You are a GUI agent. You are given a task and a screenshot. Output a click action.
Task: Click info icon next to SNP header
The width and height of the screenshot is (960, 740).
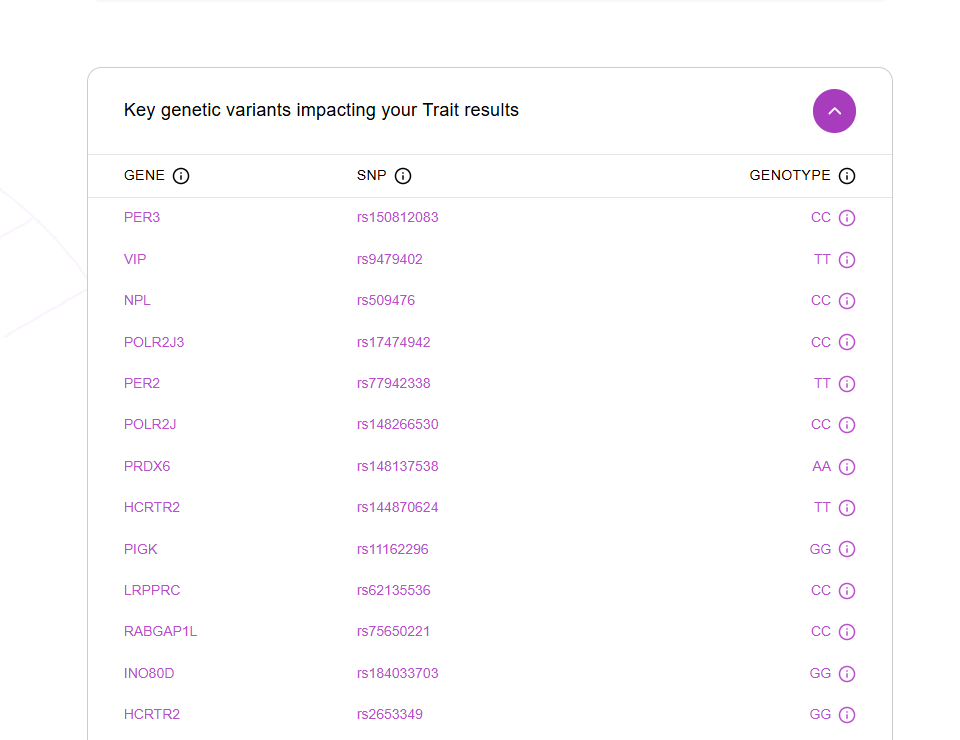(x=403, y=176)
